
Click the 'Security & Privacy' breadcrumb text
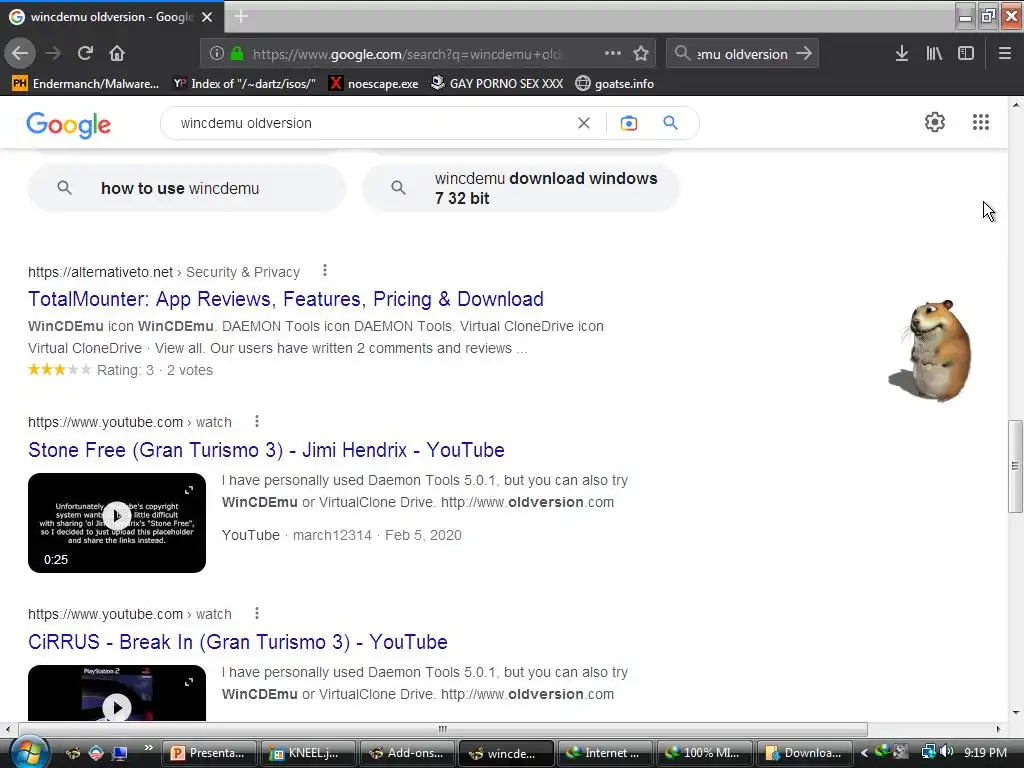[x=243, y=272]
